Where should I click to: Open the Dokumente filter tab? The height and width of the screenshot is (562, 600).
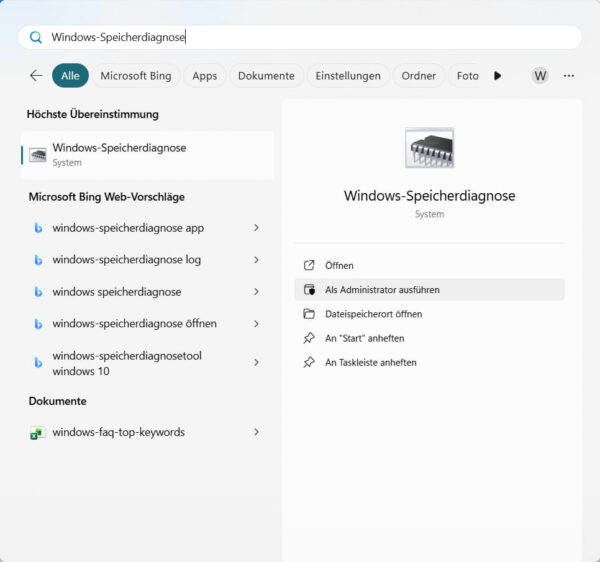(x=266, y=75)
